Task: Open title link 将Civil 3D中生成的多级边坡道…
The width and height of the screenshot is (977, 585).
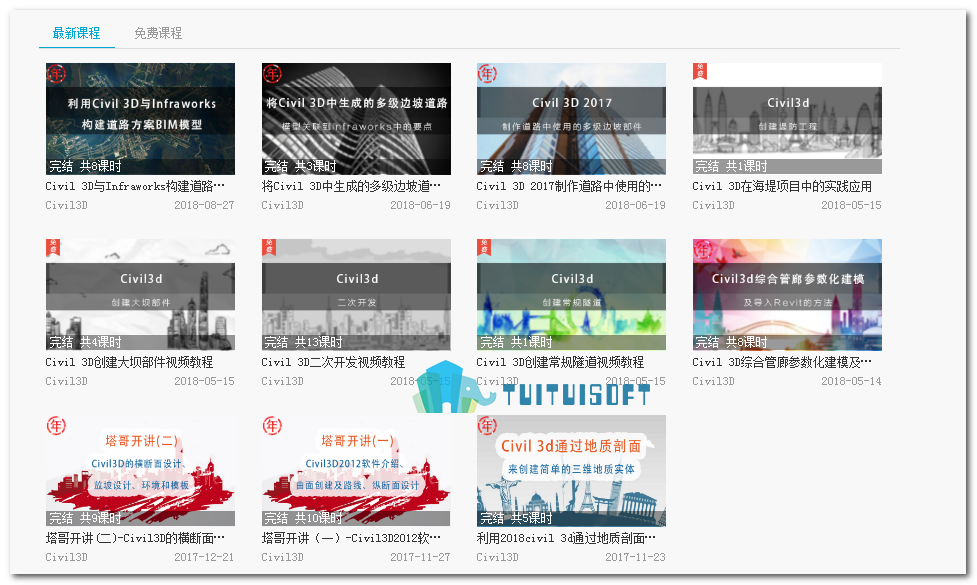Action: tap(351, 186)
